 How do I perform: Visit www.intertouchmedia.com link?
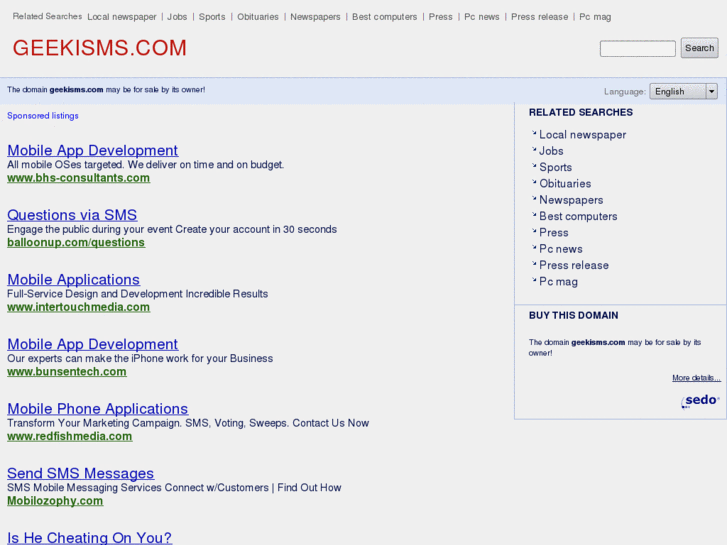(x=78, y=307)
